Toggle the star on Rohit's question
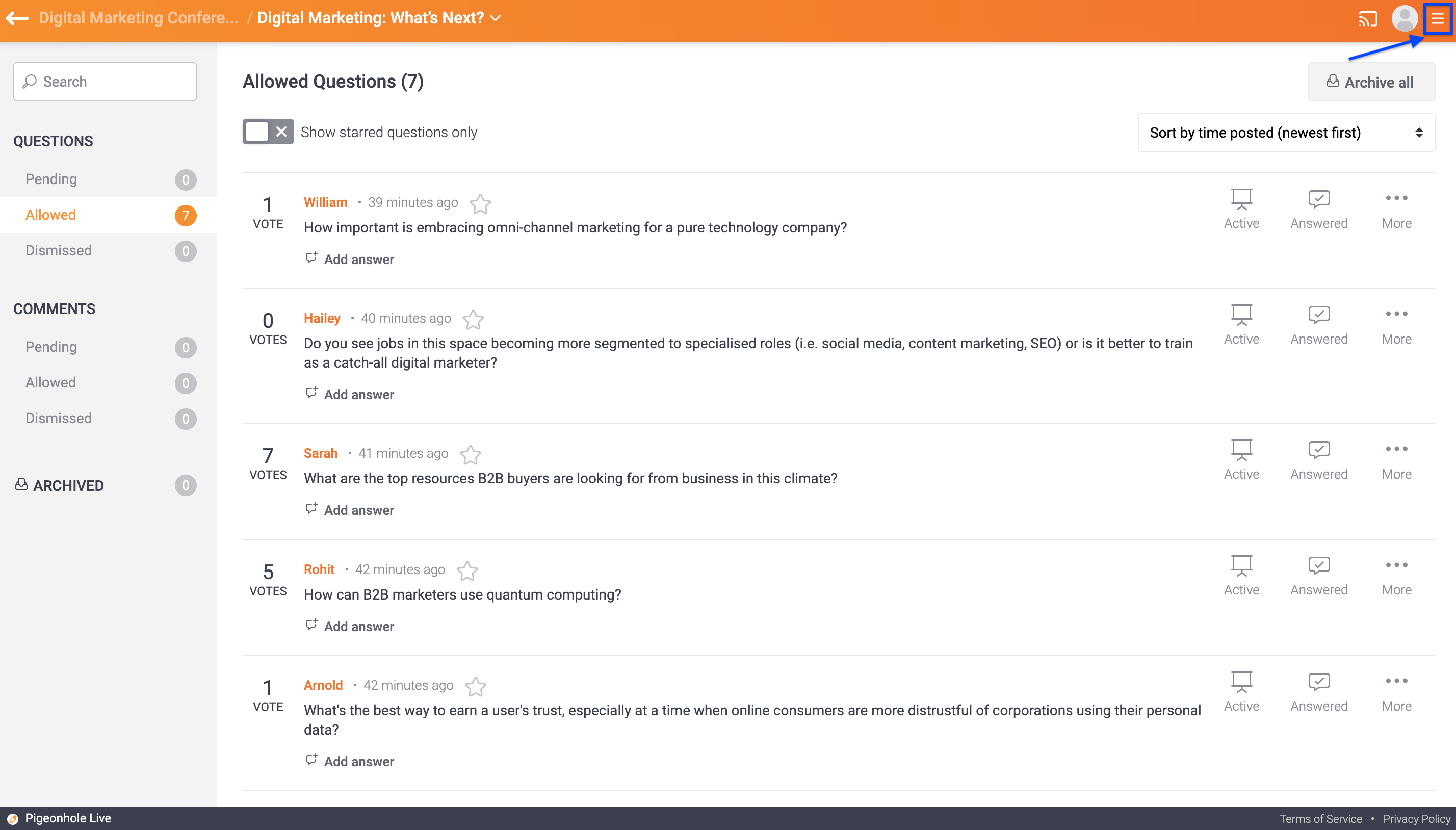Viewport: 1456px width, 830px height. [467, 570]
